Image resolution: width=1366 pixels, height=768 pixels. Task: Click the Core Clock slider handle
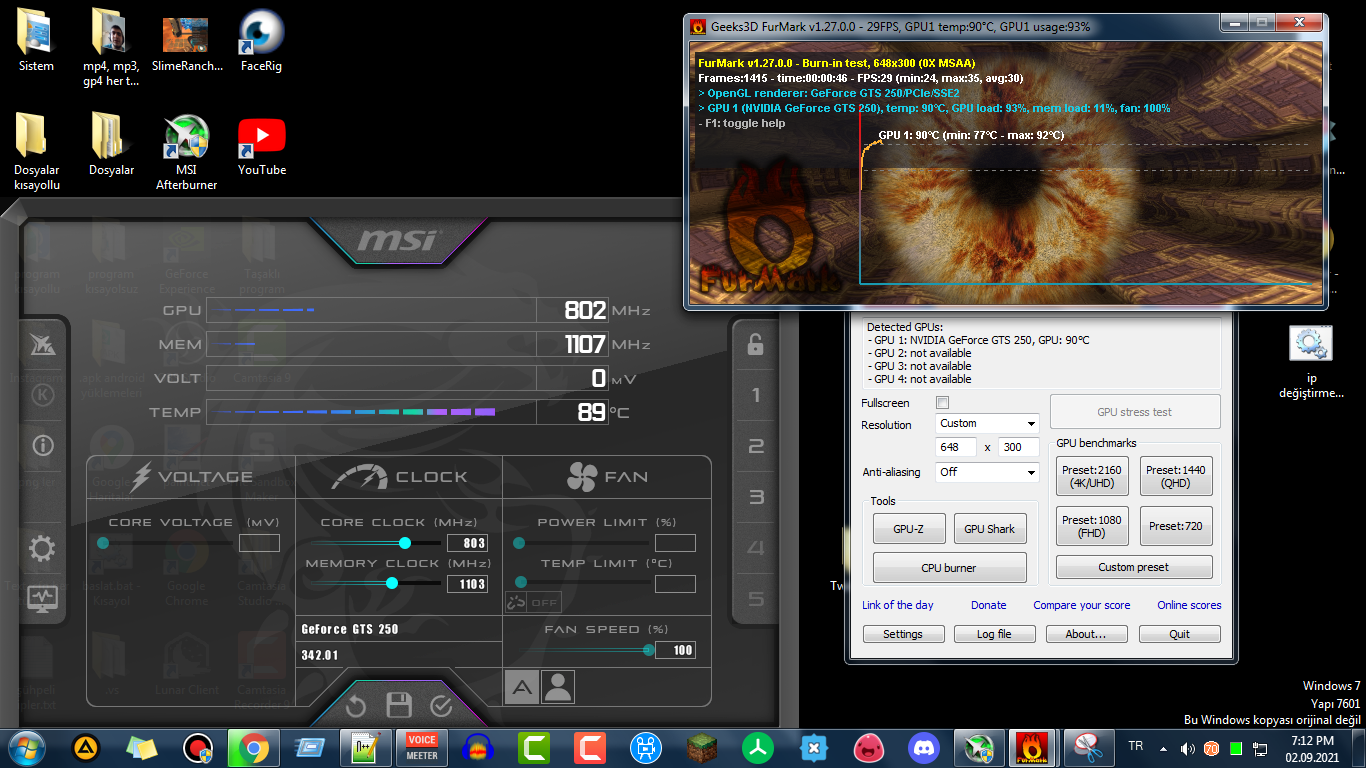(405, 543)
